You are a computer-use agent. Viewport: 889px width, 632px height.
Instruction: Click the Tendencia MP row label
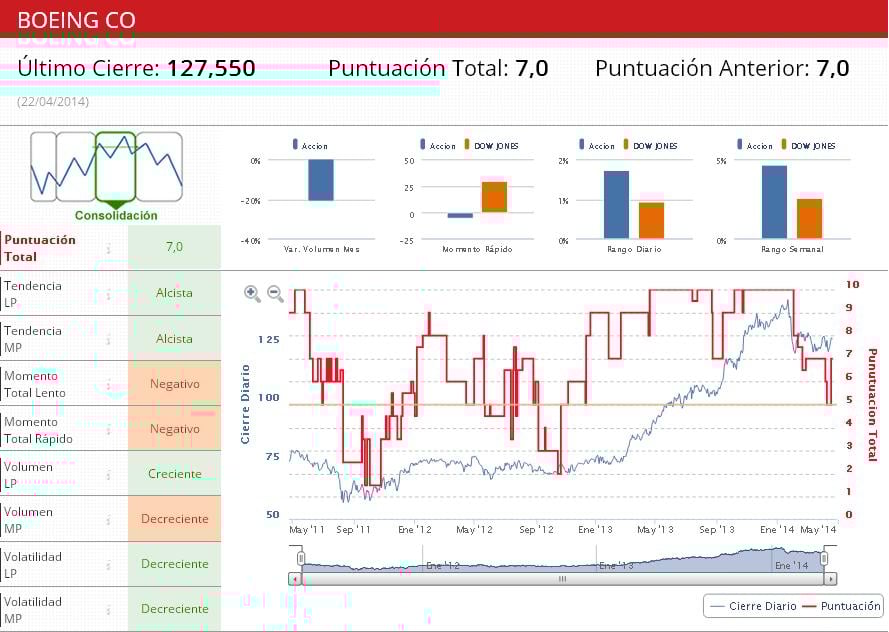coord(32,339)
